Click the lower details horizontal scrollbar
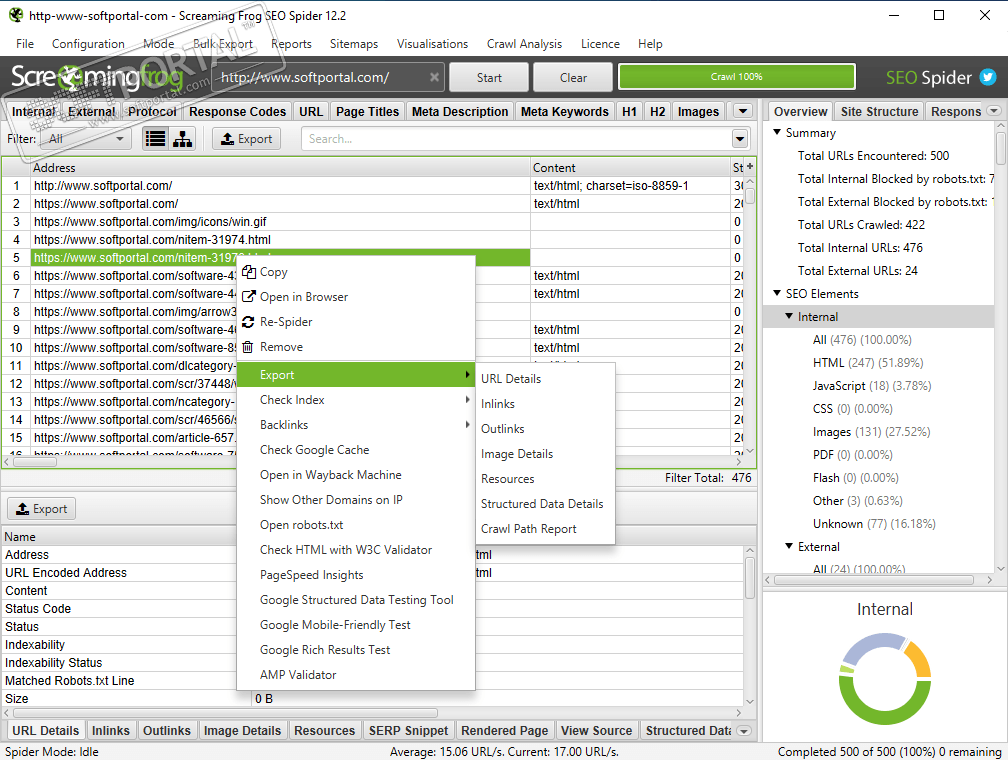This screenshot has height=760, width=1008. click(x=226, y=713)
